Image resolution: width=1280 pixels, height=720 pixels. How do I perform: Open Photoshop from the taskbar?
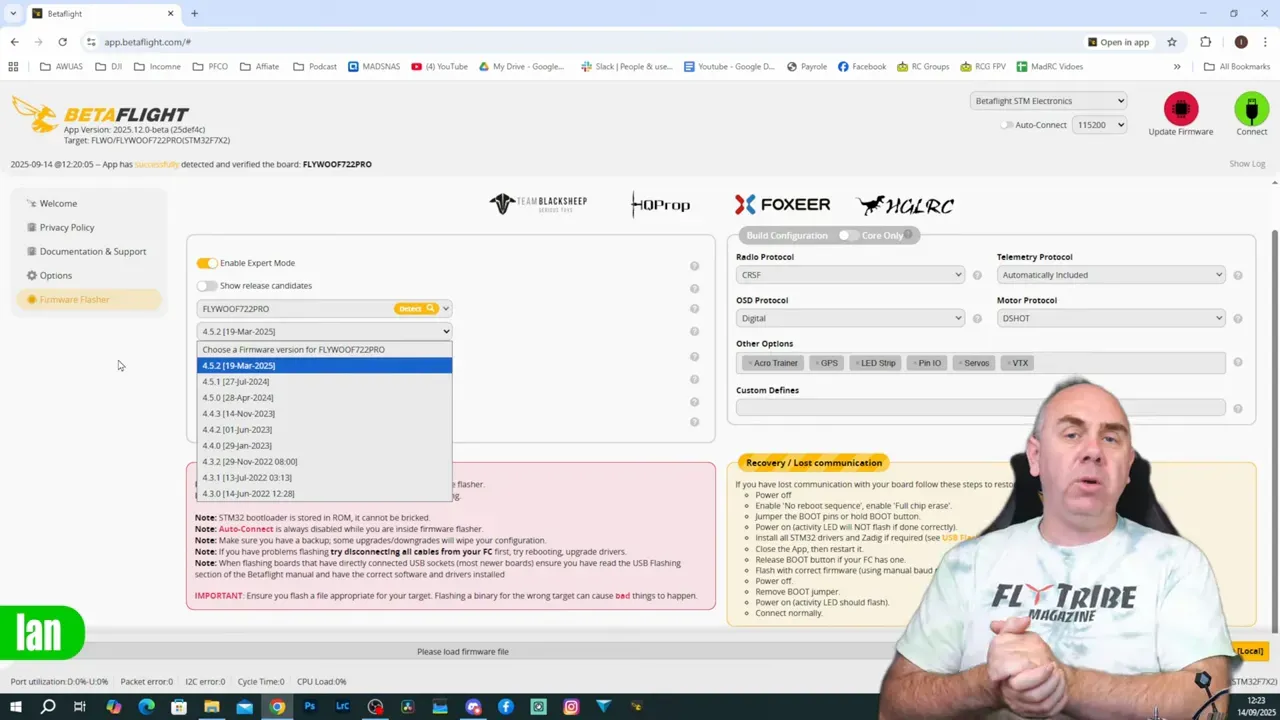pyautogui.click(x=309, y=707)
